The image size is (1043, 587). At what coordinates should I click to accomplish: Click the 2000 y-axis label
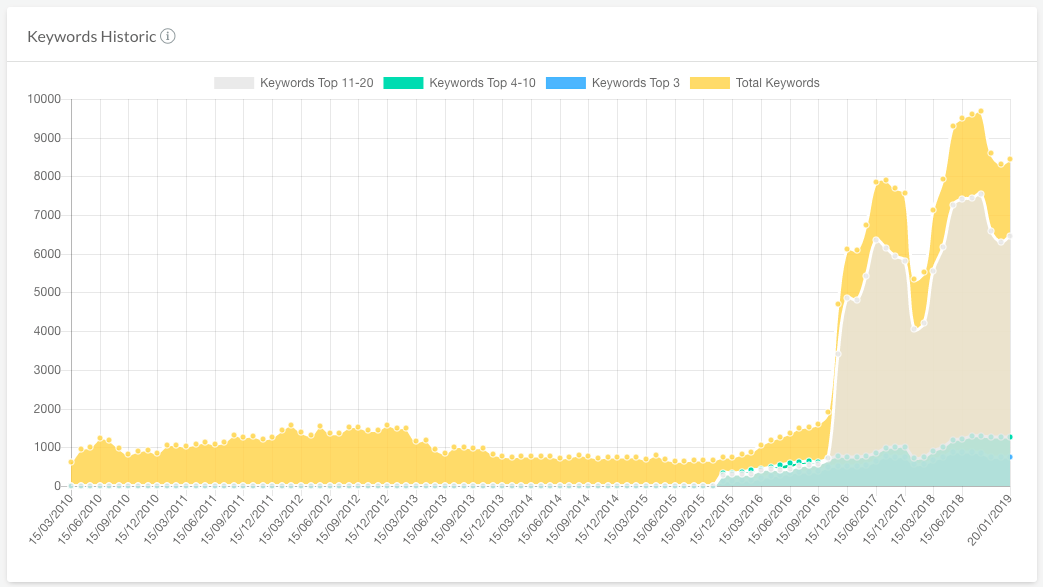(x=47, y=409)
